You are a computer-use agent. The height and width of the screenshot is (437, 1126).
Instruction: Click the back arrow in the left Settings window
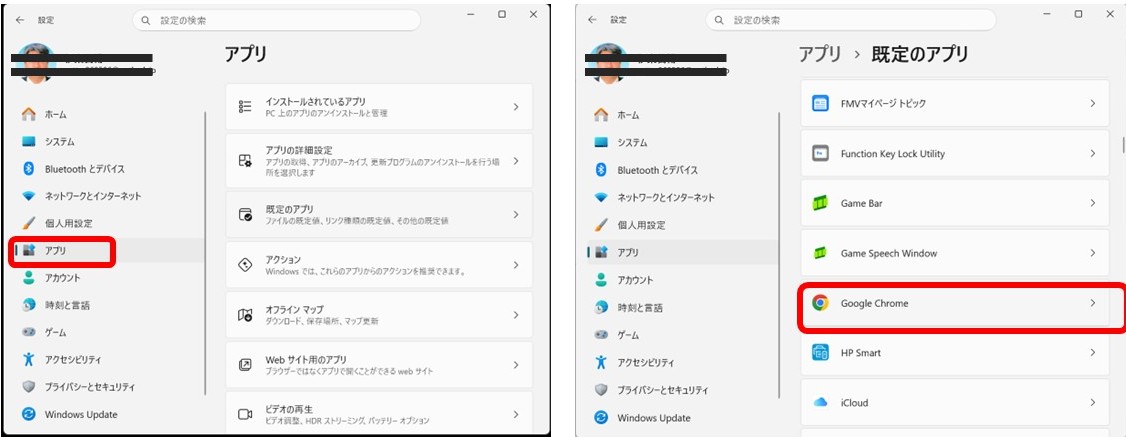[x=20, y=20]
